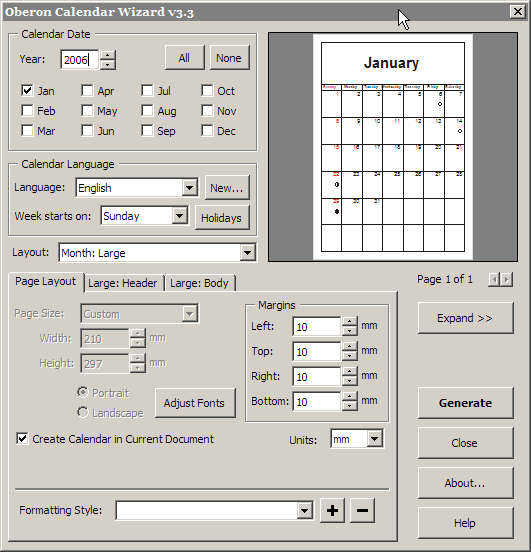Tick the Aug month checkbox
The height and width of the screenshot is (552, 531).
pyautogui.click(x=147, y=111)
